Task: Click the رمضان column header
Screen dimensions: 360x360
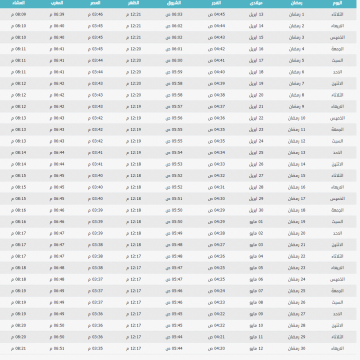Action: pos(297,3)
